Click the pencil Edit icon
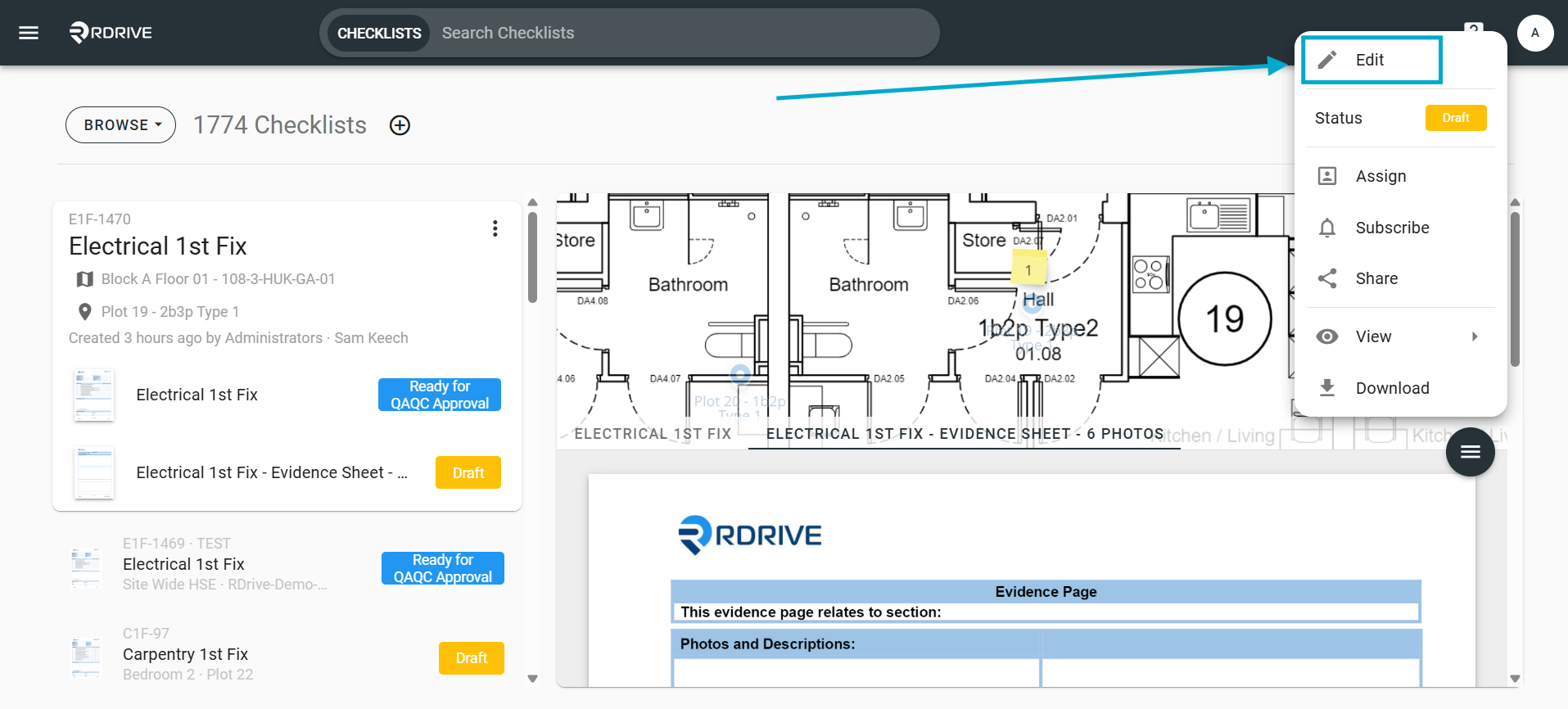 (x=1327, y=60)
